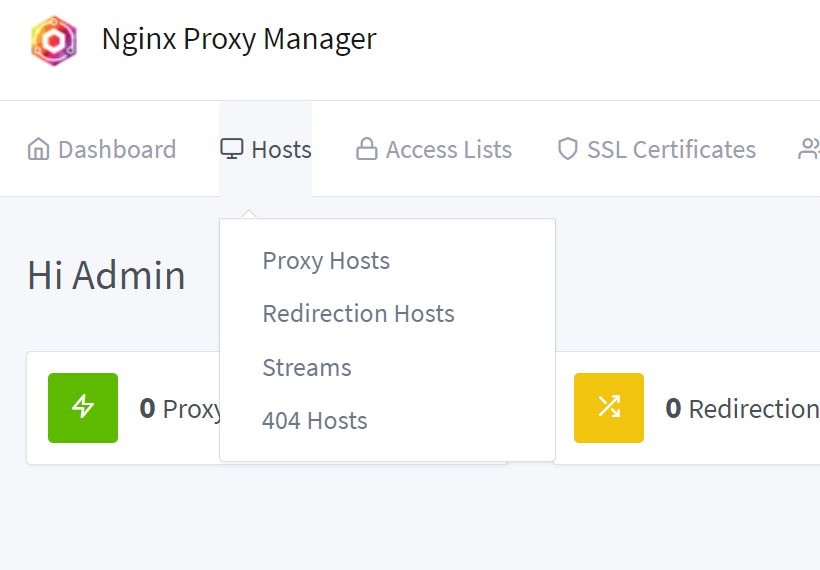Click the Hosts monitor icon
This screenshot has width=820, height=570.
point(232,149)
